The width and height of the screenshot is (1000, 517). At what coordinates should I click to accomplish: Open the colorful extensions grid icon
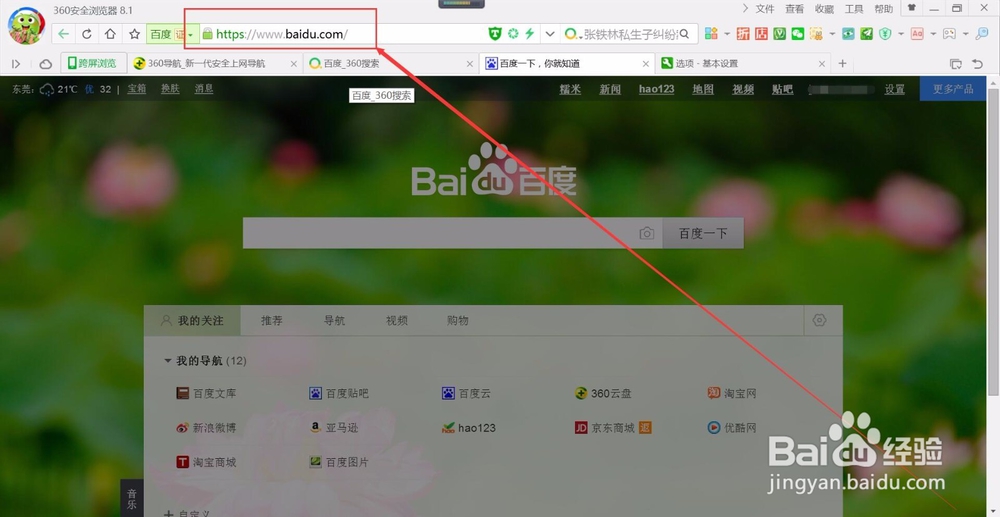tap(711, 34)
